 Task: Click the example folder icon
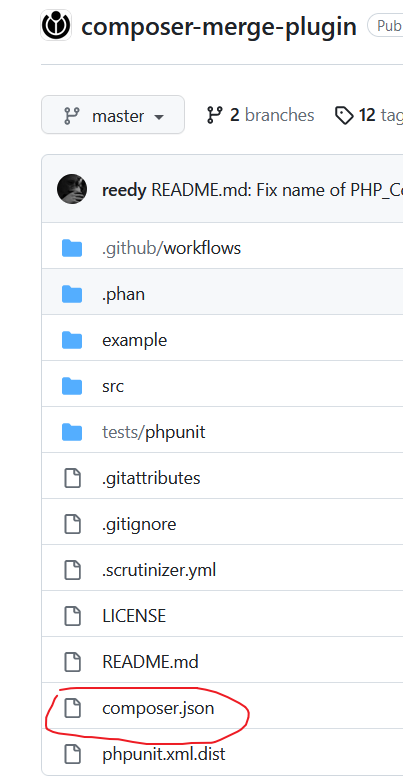click(x=72, y=340)
